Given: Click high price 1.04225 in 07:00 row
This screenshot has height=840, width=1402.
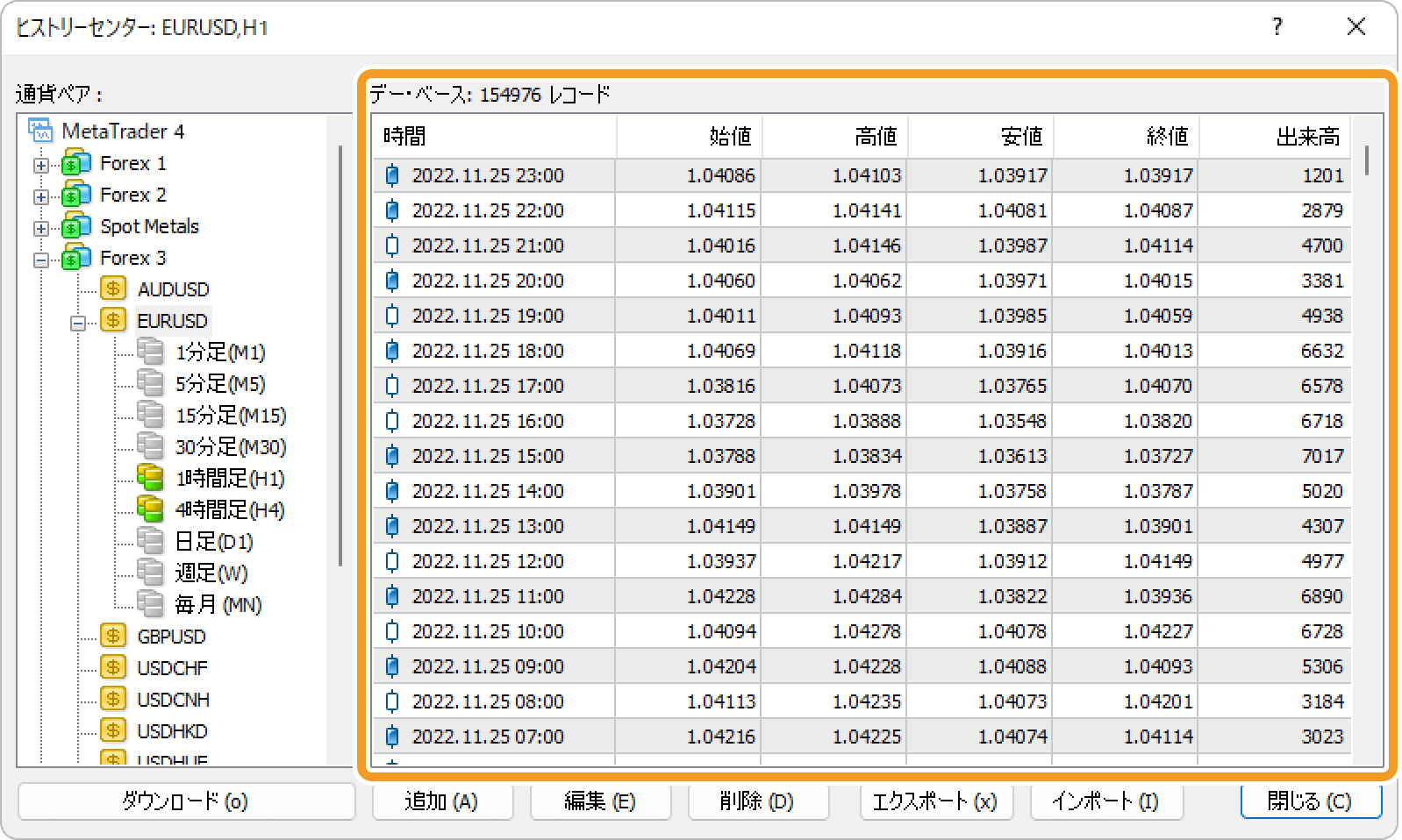Looking at the screenshot, I should pos(867,737).
